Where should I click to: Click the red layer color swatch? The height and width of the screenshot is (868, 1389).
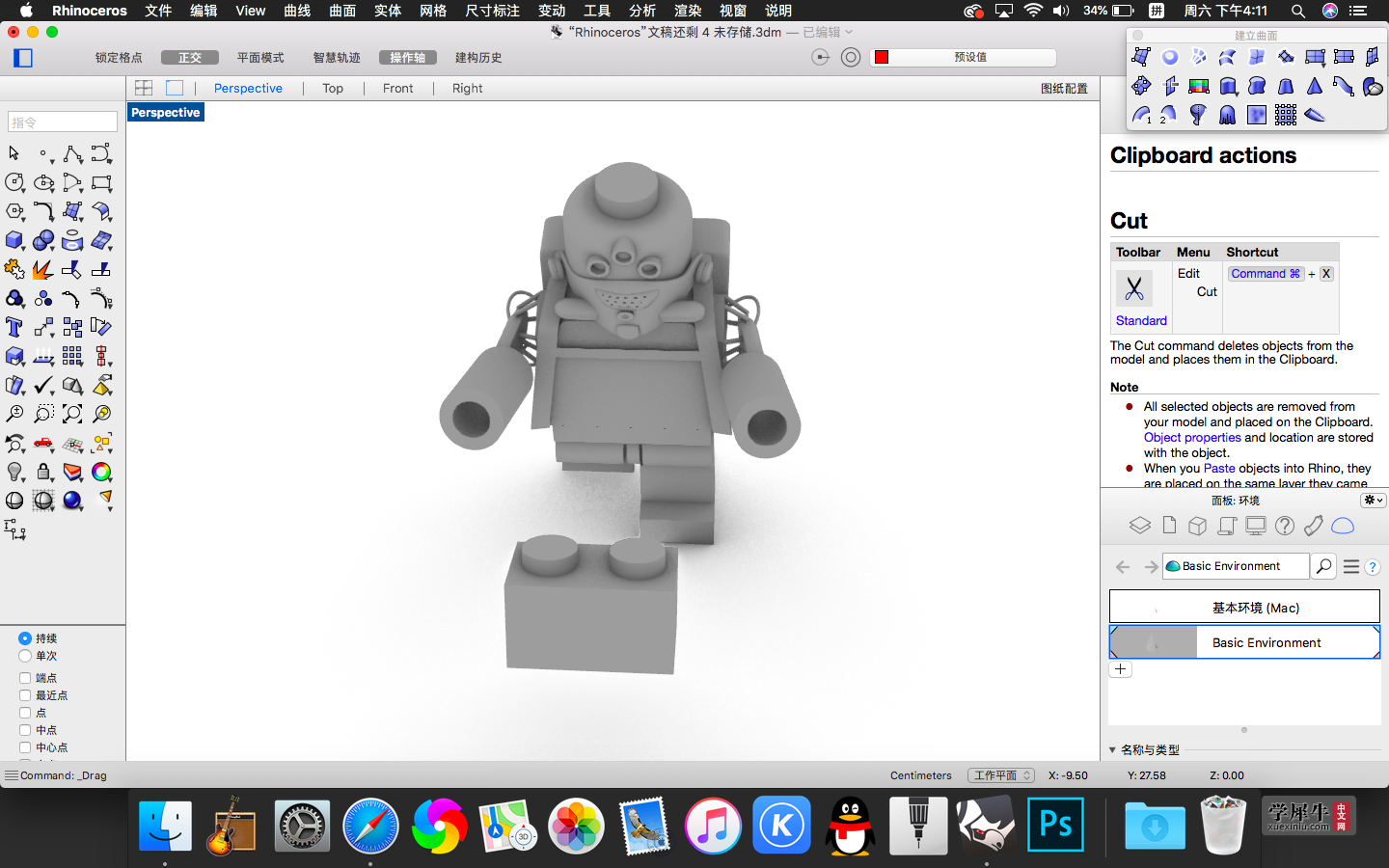coord(881,57)
